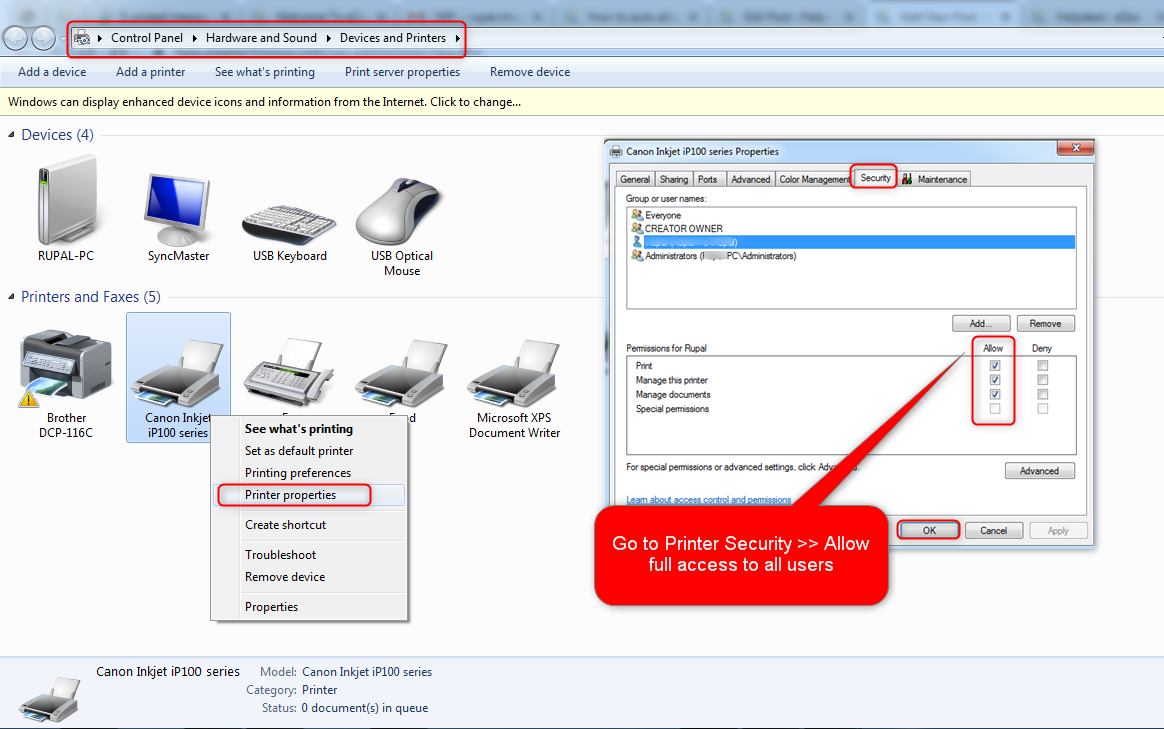Choose Printer properties from context menu

point(310,495)
